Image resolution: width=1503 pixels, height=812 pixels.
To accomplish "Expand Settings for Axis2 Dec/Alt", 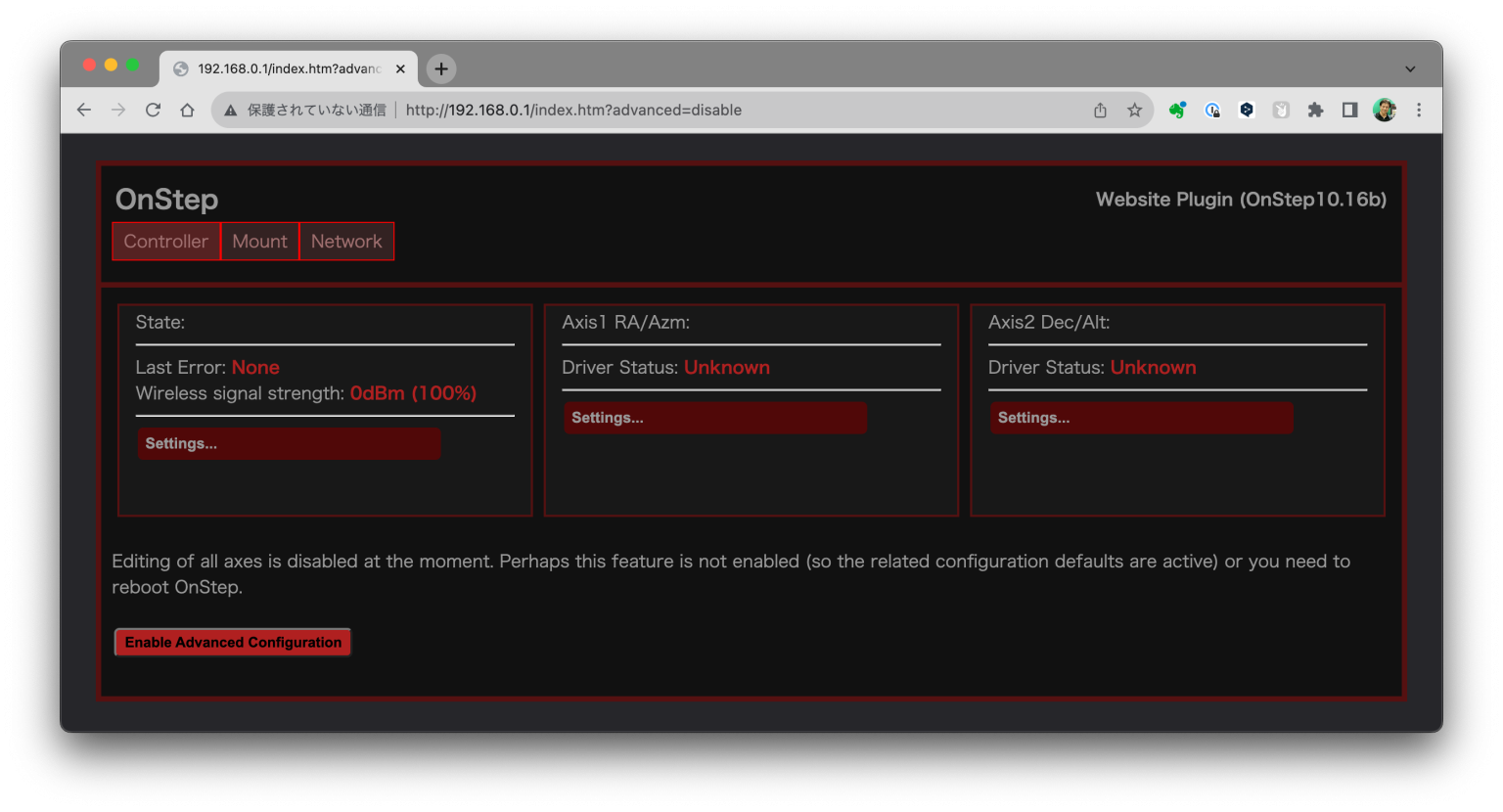I will tap(1141, 418).
